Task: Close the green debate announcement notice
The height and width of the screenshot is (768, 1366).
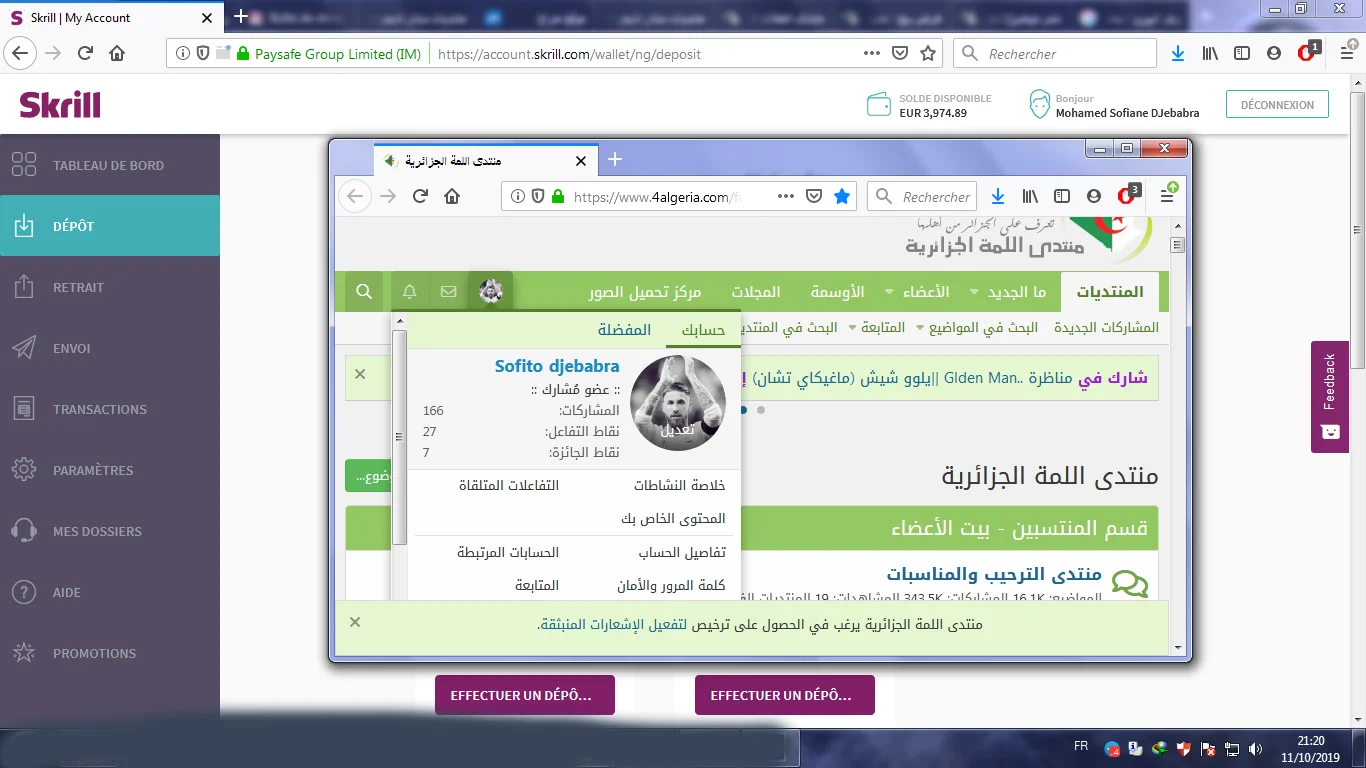Action: [360, 374]
